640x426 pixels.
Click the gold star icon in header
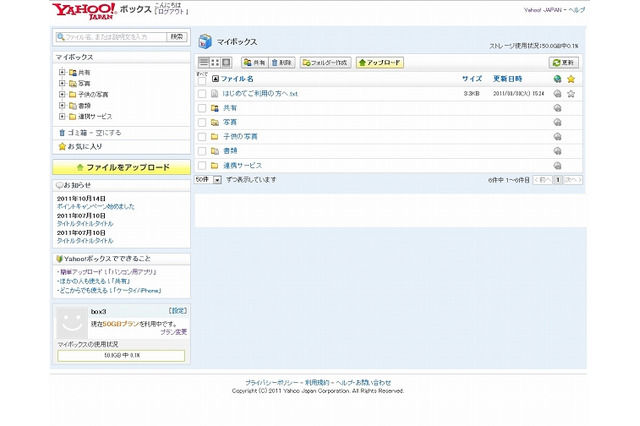pos(571,79)
